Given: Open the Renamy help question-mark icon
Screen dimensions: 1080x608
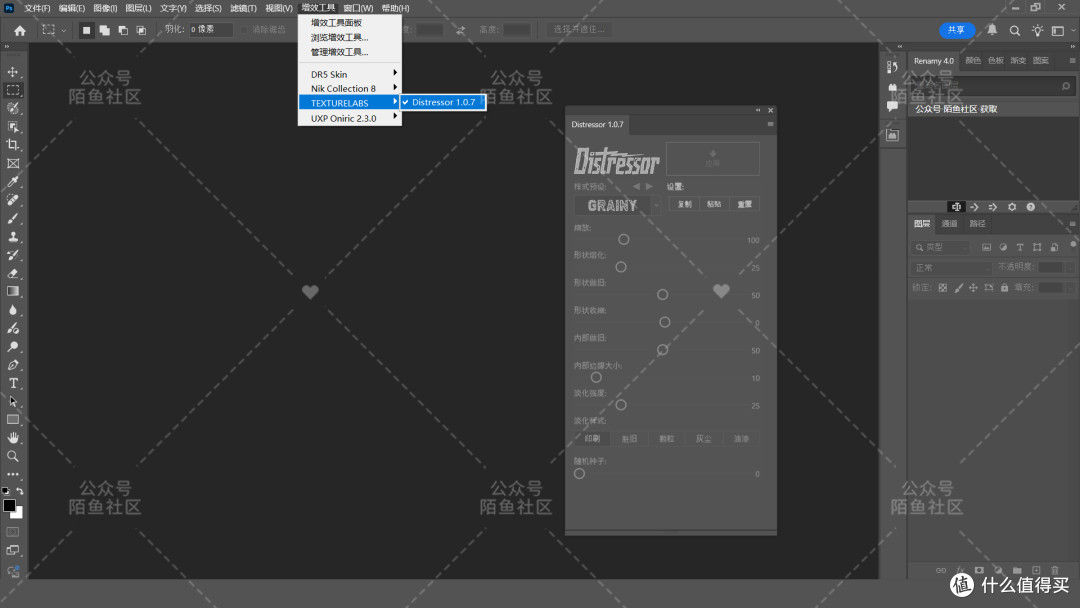Looking at the screenshot, I should click(x=1030, y=207).
